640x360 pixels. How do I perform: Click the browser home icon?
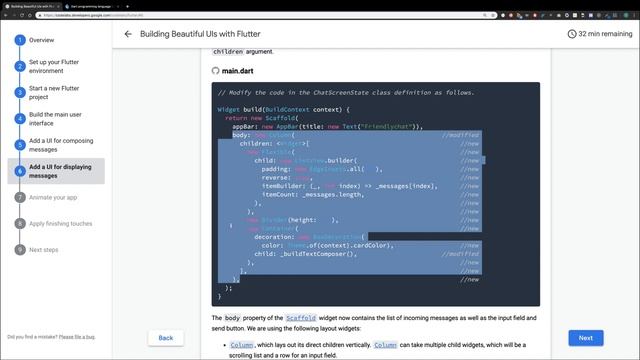30,15
